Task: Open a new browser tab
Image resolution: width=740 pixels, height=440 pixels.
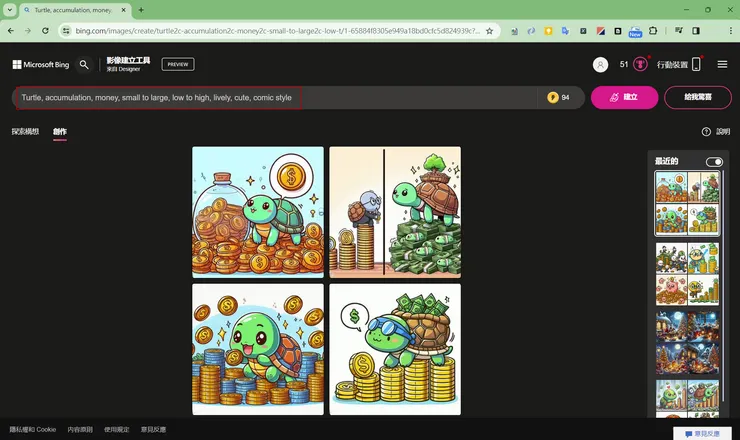Action: point(141,9)
